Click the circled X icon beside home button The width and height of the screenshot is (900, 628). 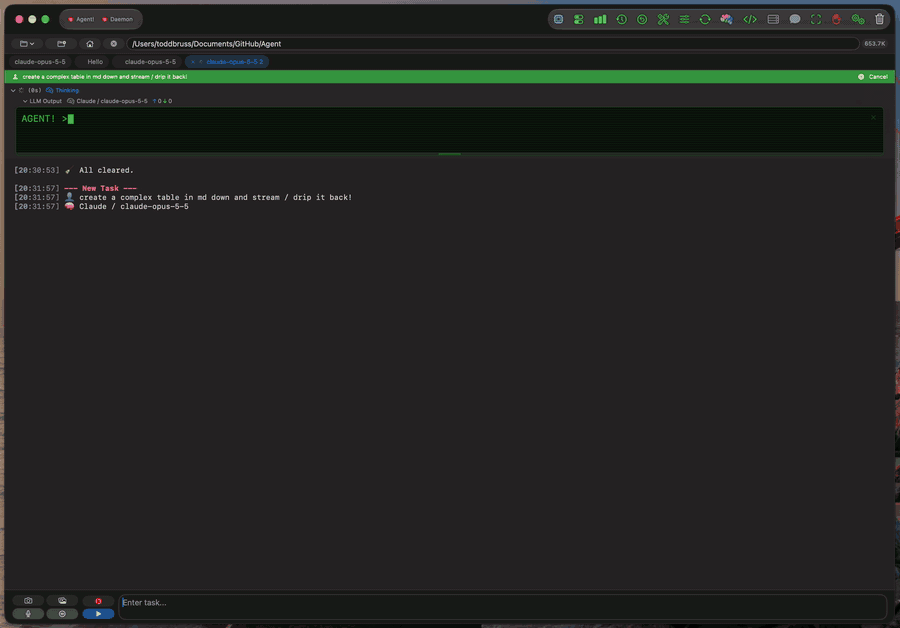point(114,44)
